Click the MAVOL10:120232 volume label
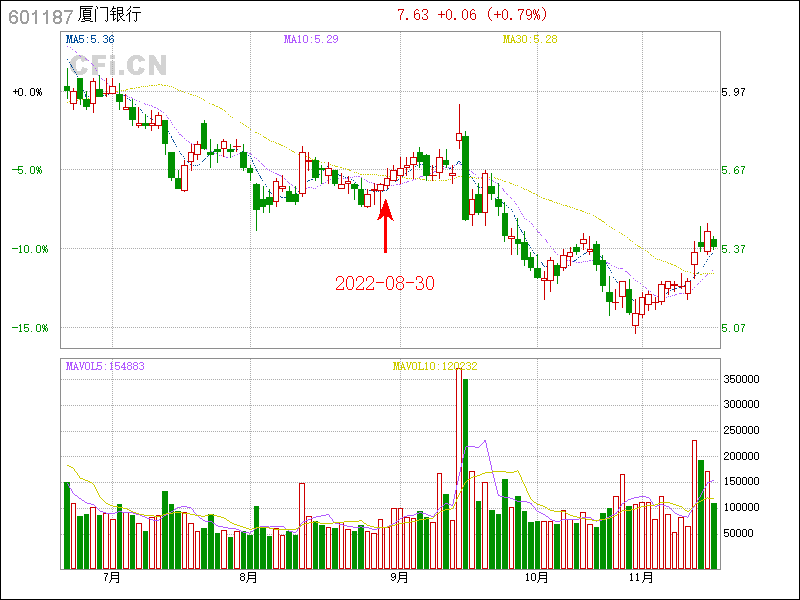The height and width of the screenshot is (600, 800). [x=435, y=366]
